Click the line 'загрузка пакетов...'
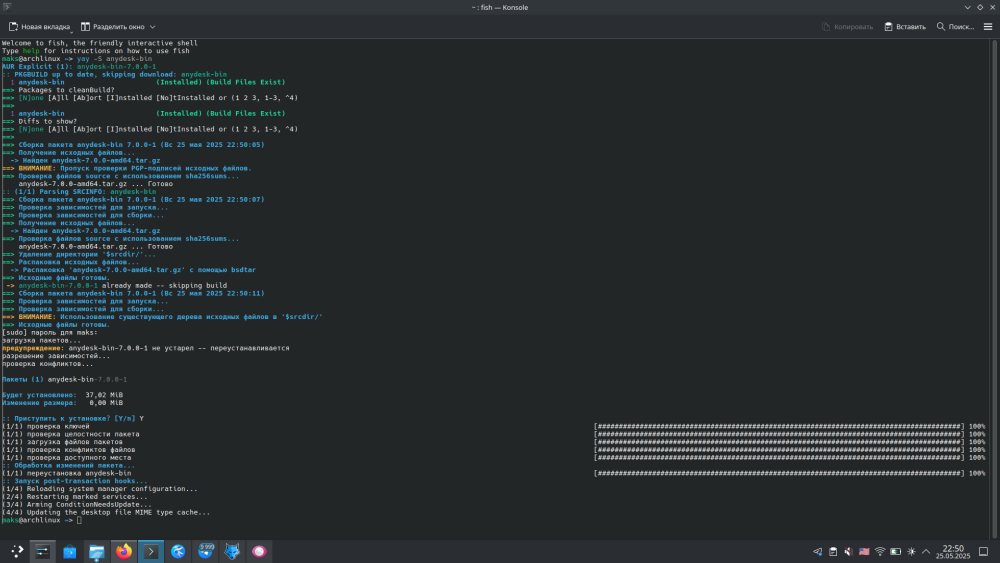Image resolution: width=1000 pixels, height=563 pixels. tap(41, 340)
